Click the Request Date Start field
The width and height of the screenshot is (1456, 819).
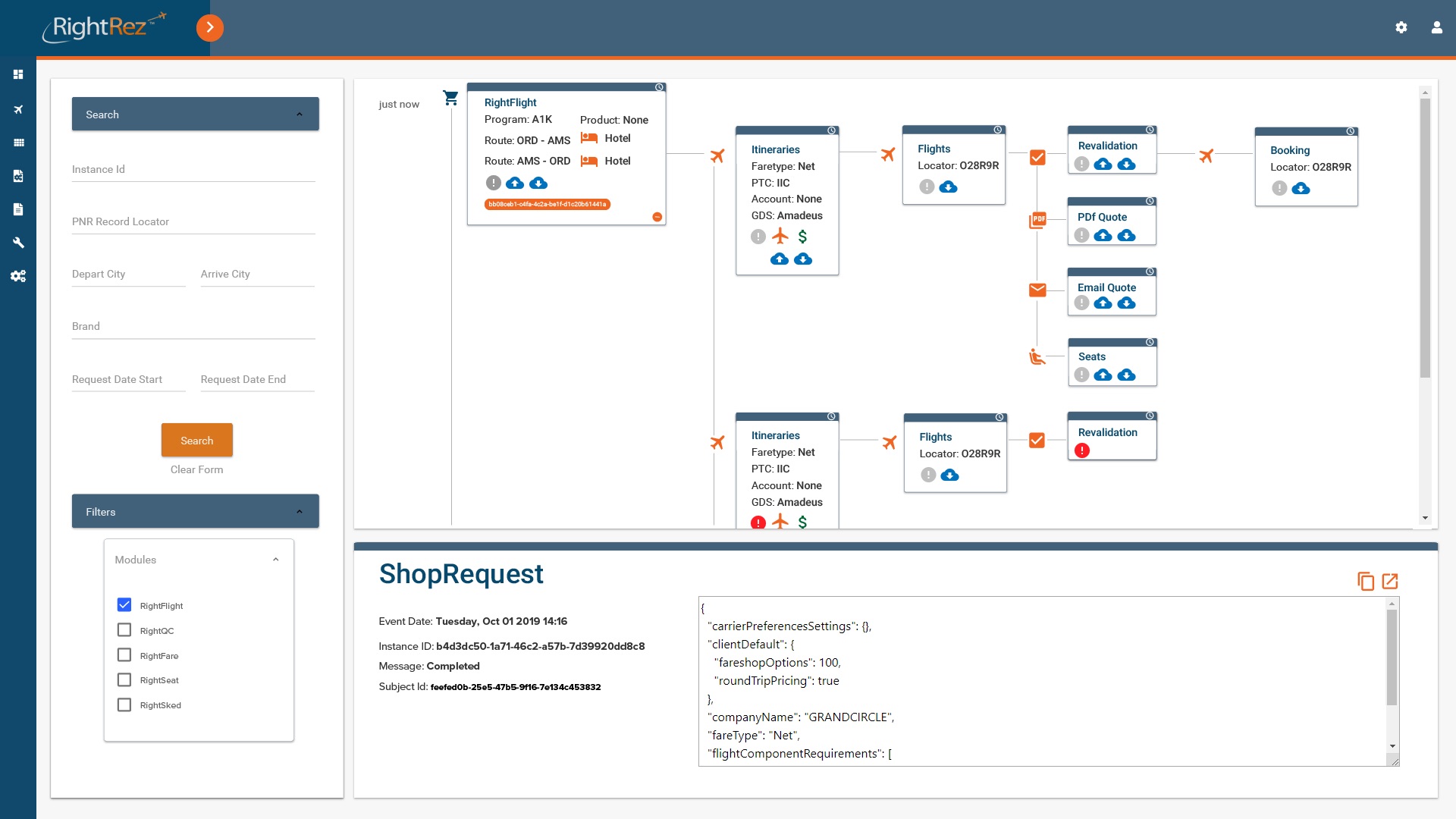[x=129, y=379]
